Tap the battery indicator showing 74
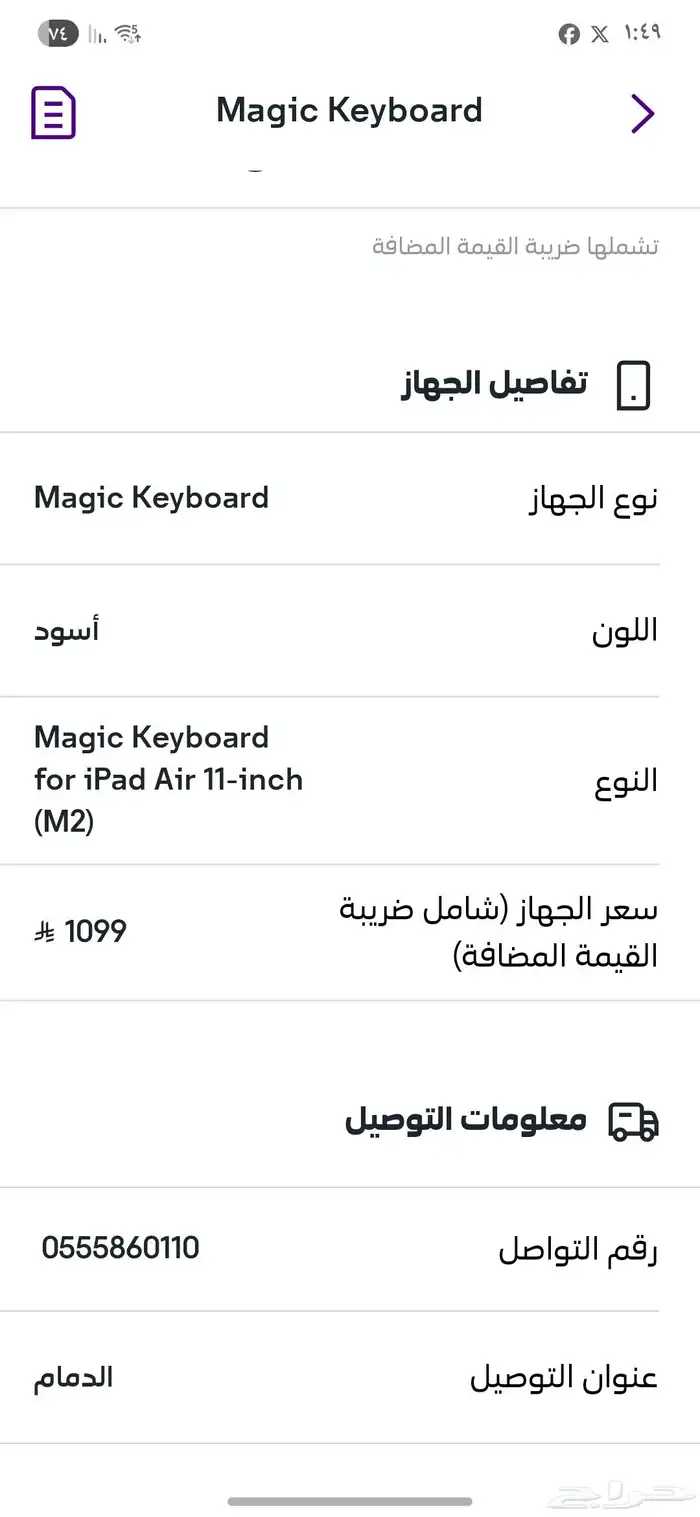This screenshot has height=1517, width=700. click(58, 33)
